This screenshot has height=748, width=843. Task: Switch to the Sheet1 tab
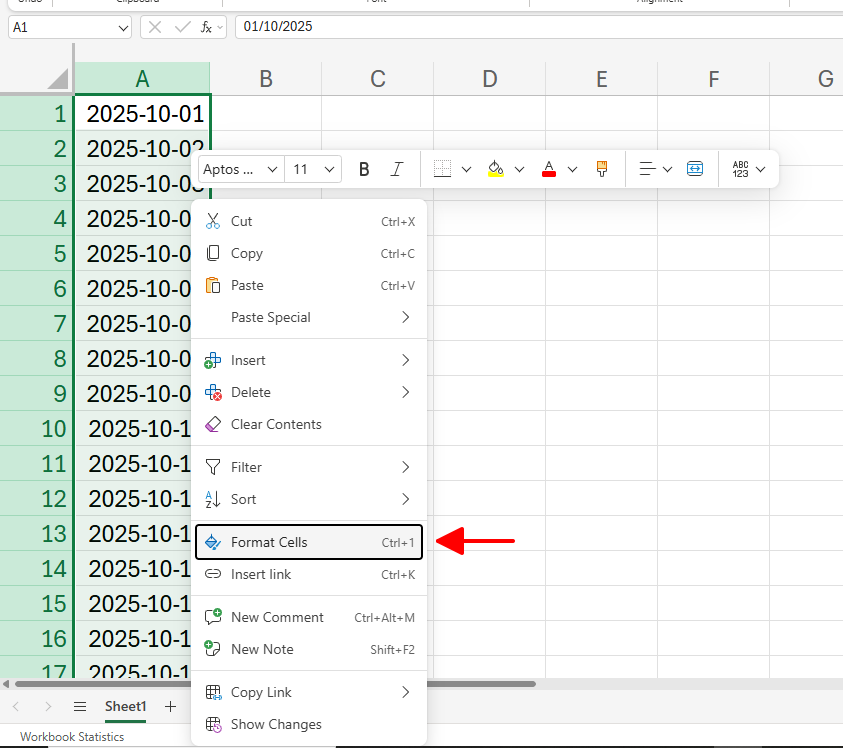click(x=125, y=707)
